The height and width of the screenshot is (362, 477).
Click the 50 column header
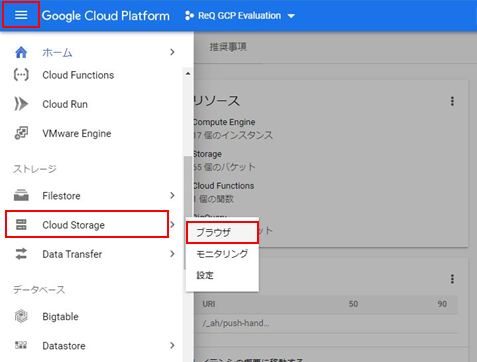(x=353, y=304)
